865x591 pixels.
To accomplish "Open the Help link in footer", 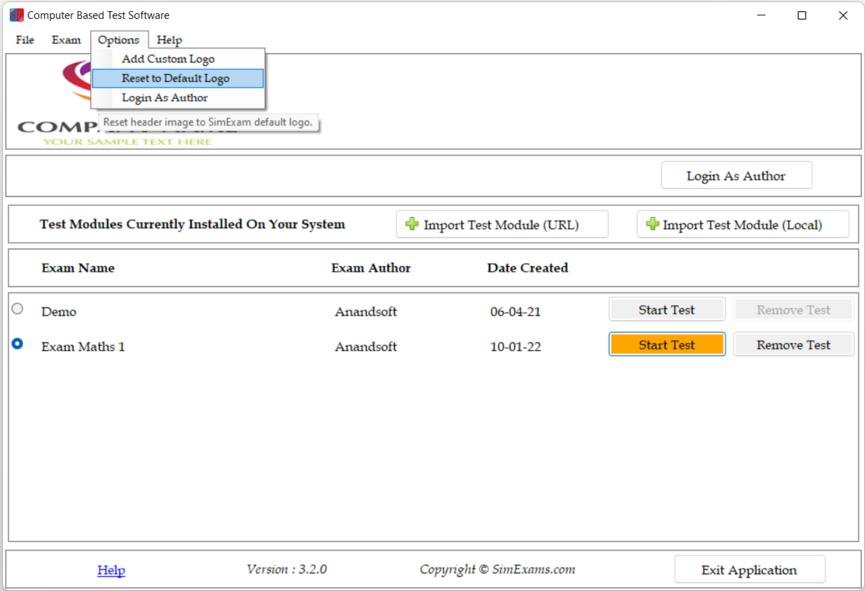I will (x=111, y=570).
